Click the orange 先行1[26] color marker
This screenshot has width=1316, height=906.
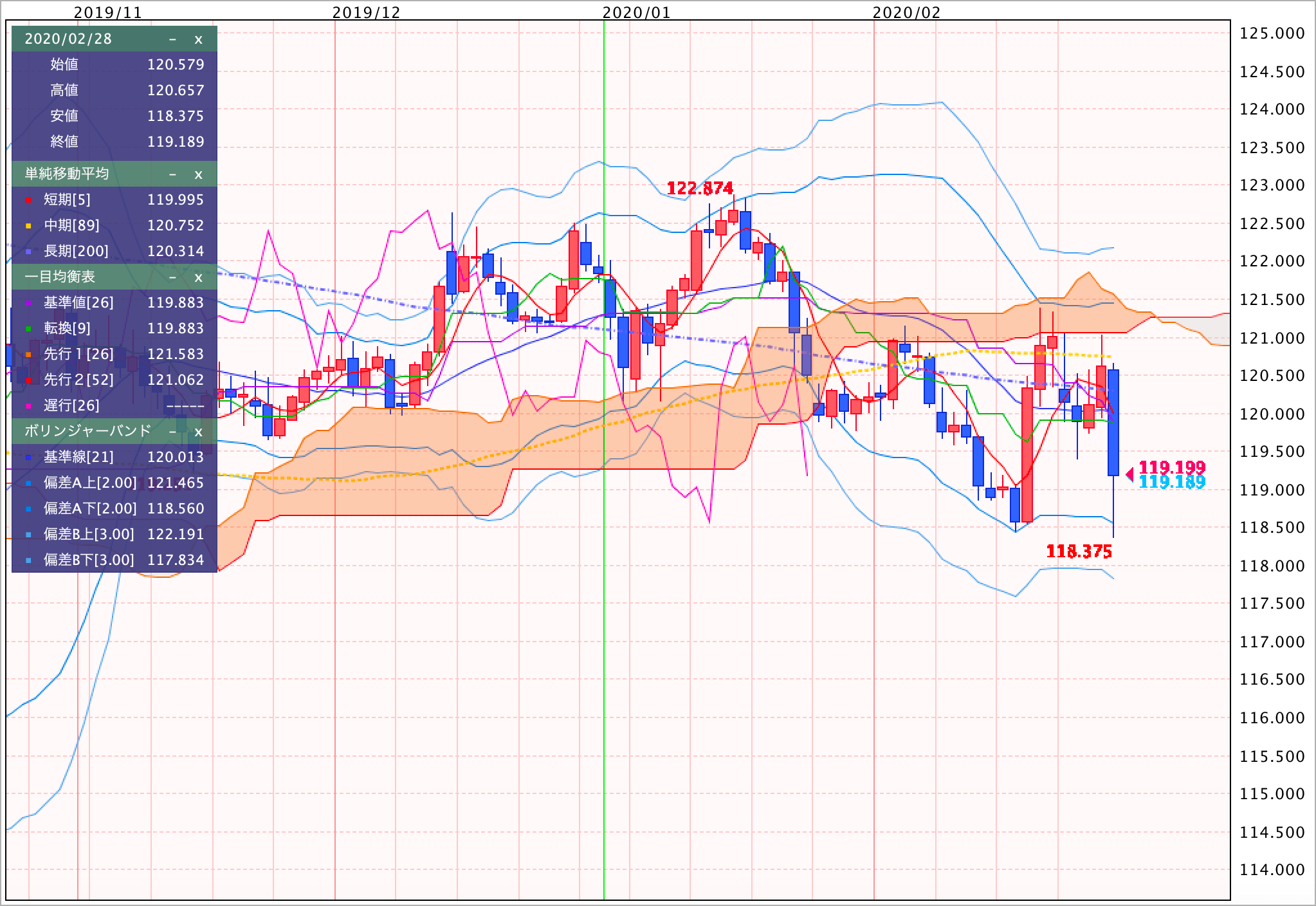(28, 355)
